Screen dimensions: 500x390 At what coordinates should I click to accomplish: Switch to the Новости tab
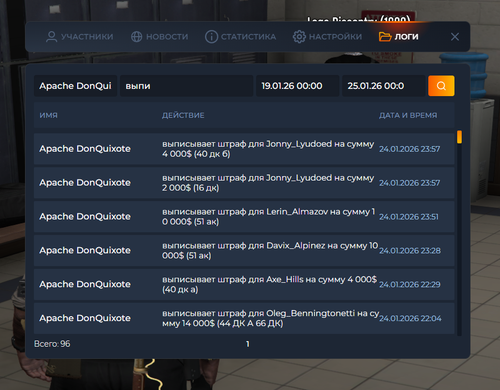159,37
